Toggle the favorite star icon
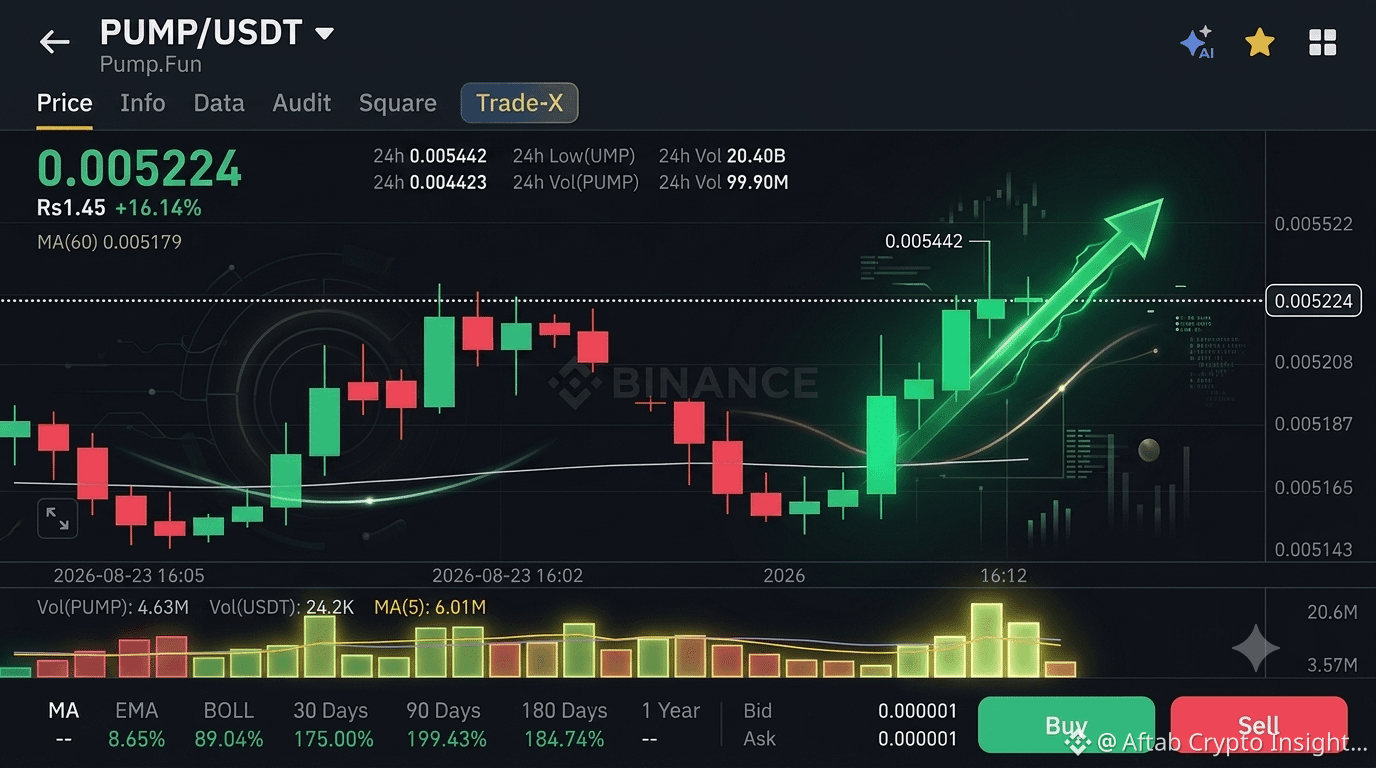Screen dimensions: 1376x768 (x=1259, y=42)
